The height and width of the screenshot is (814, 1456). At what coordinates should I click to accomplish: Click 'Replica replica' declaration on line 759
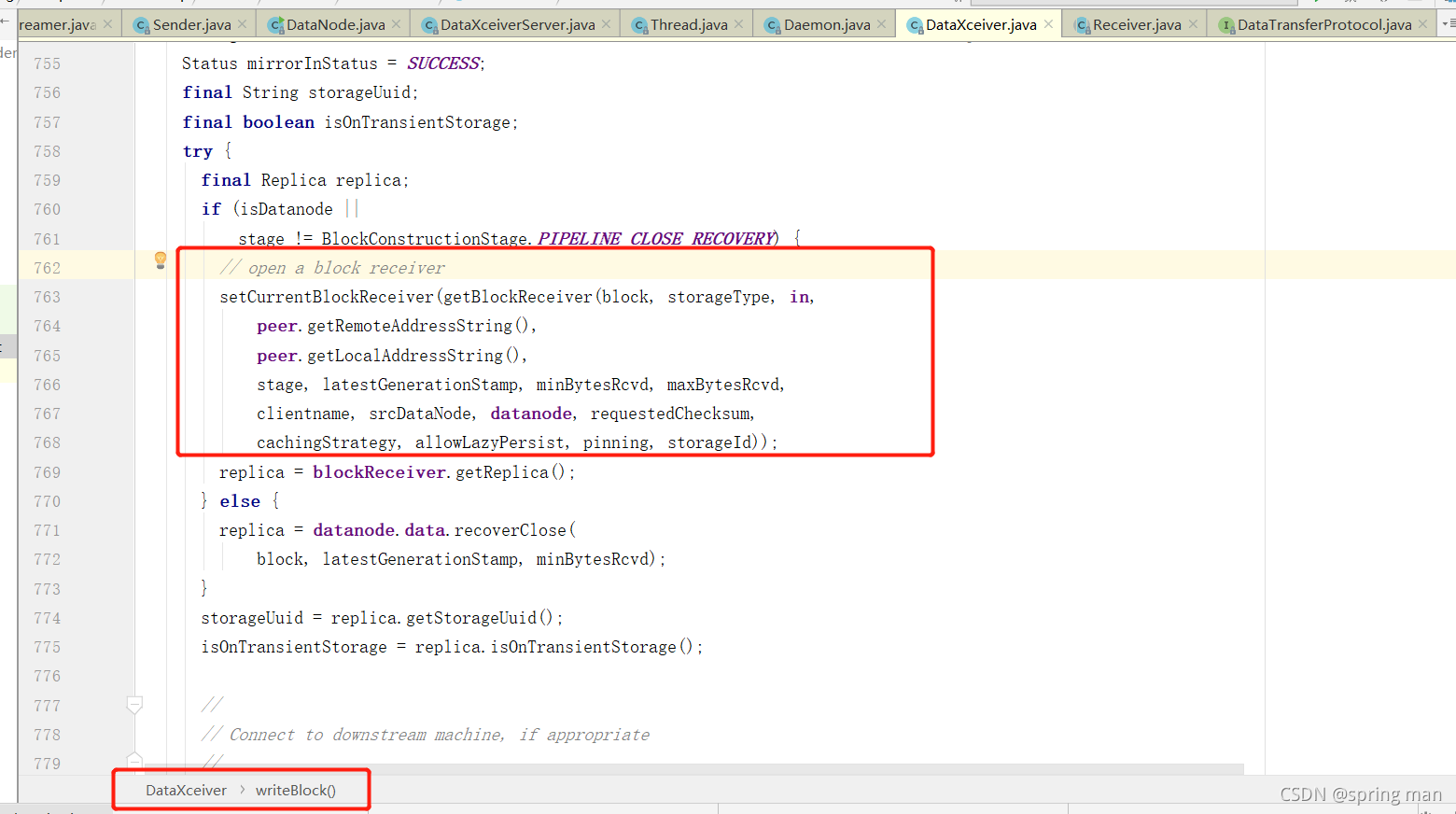pos(330,180)
